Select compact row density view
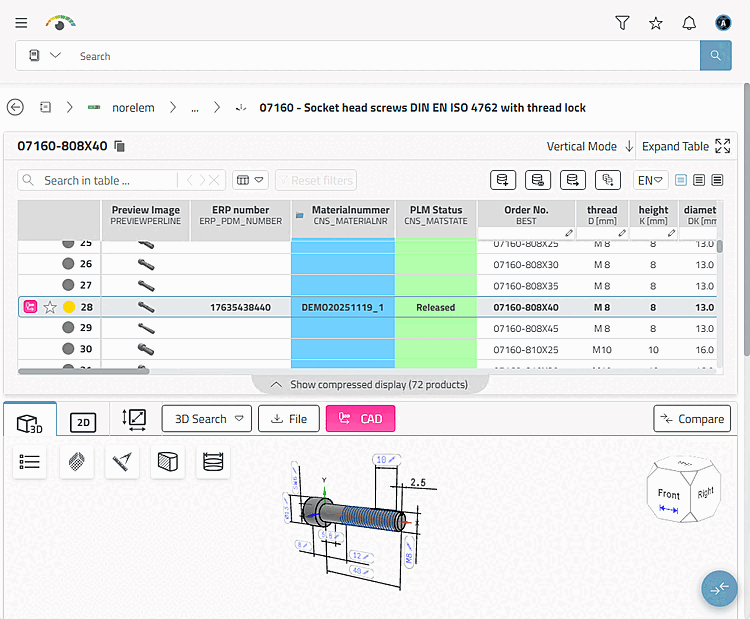Screen dimensions: 750x619 [x=681, y=180]
